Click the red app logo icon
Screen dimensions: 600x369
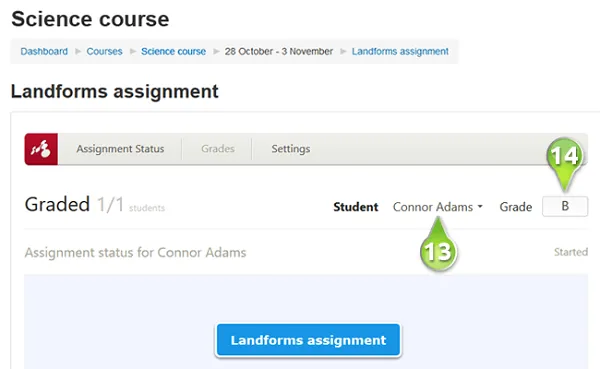[41, 149]
